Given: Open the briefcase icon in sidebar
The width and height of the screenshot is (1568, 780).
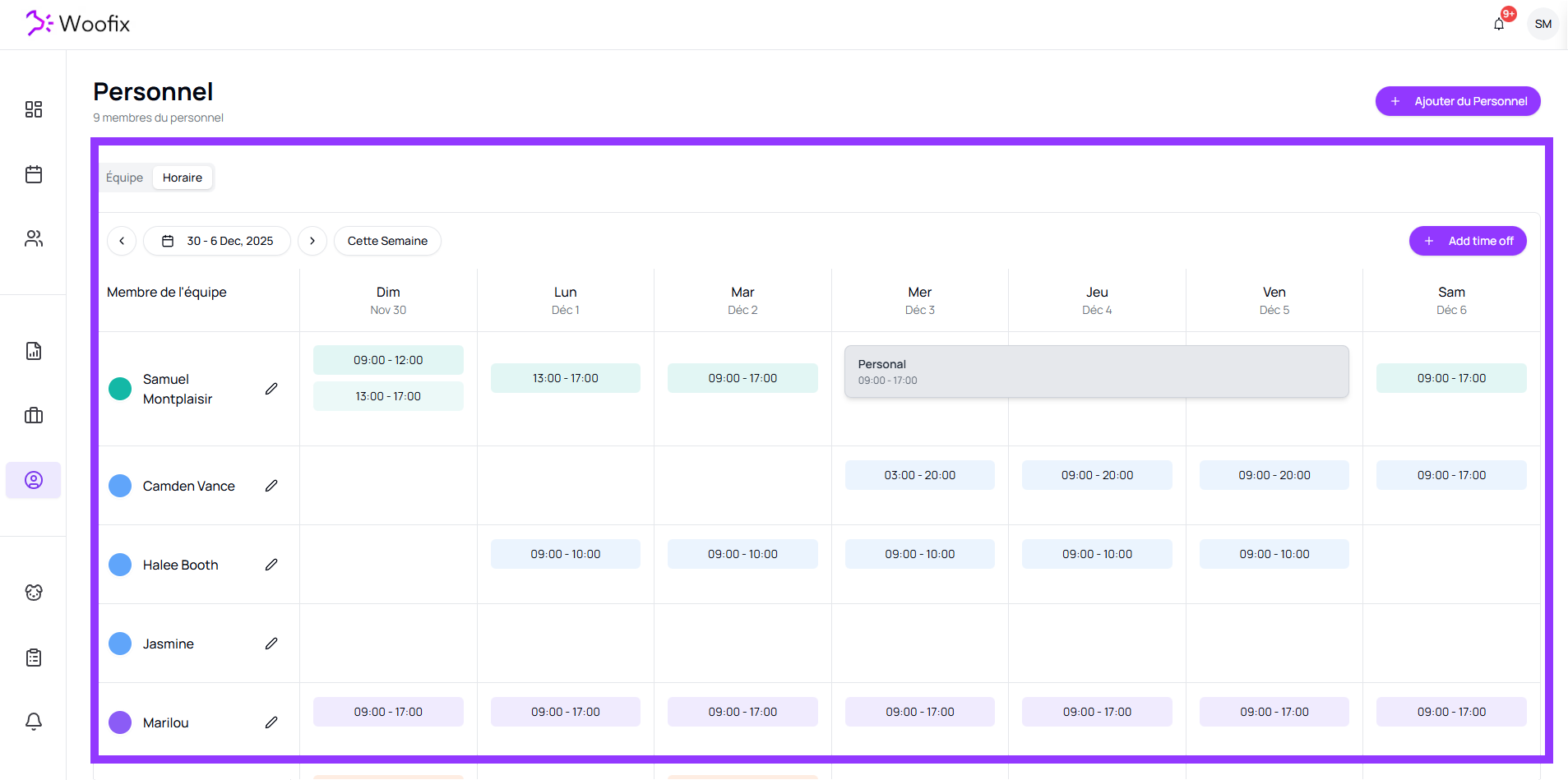Looking at the screenshot, I should point(34,415).
